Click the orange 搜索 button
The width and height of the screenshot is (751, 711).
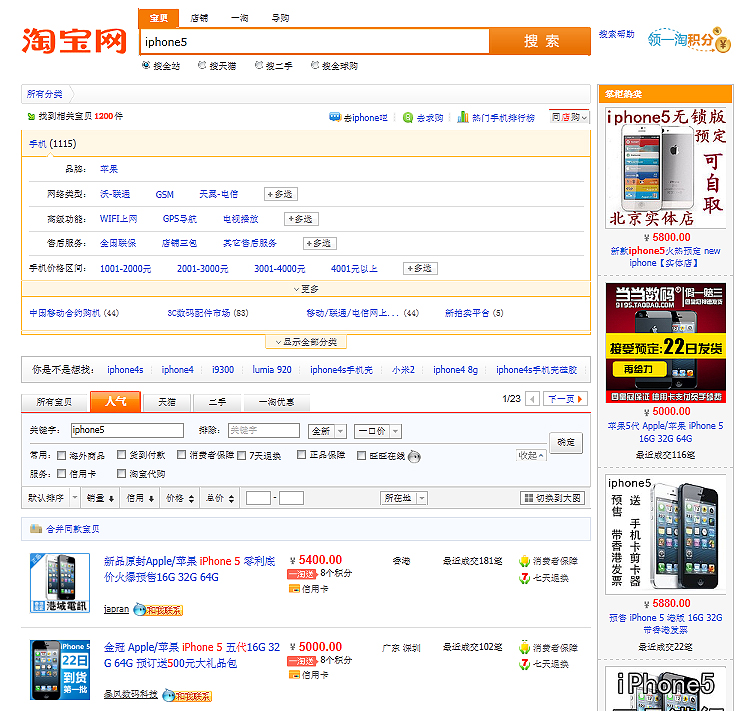point(540,41)
